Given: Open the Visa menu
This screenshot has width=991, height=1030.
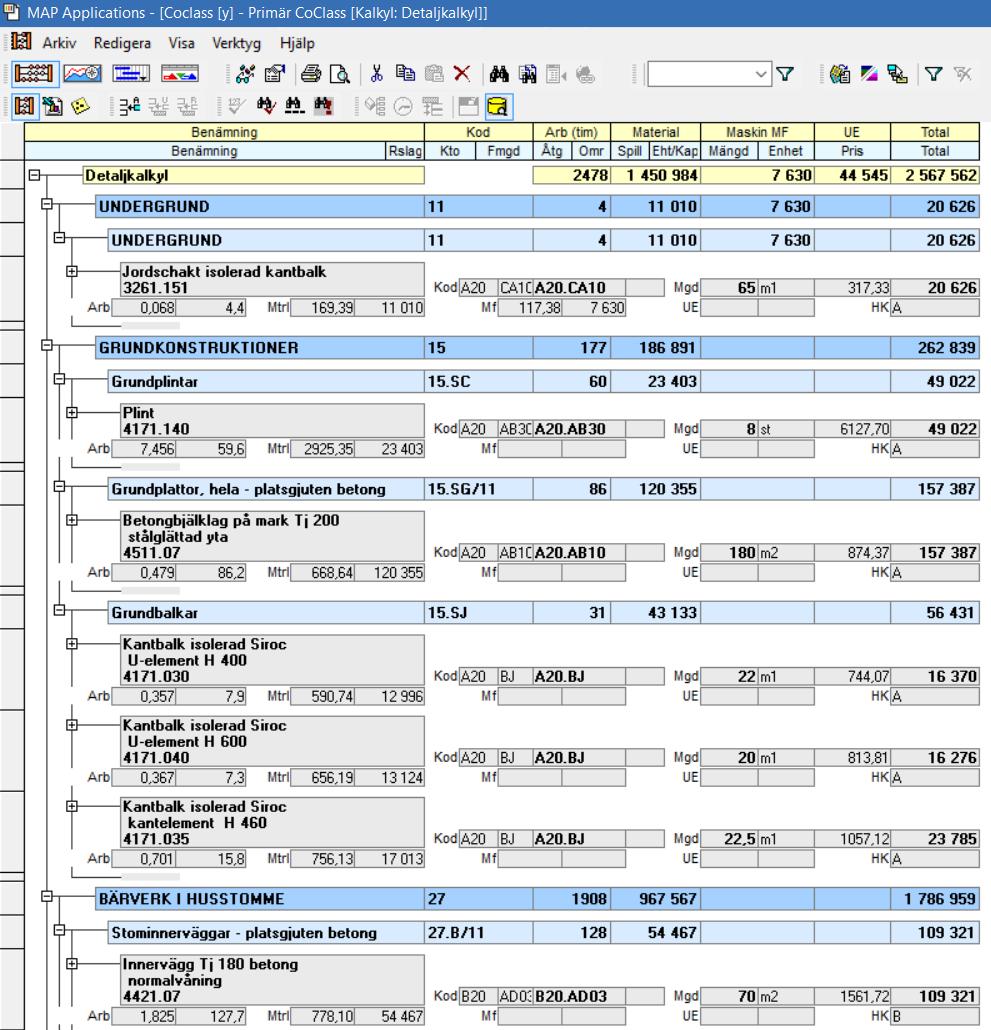Looking at the screenshot, I should point(181,43).
